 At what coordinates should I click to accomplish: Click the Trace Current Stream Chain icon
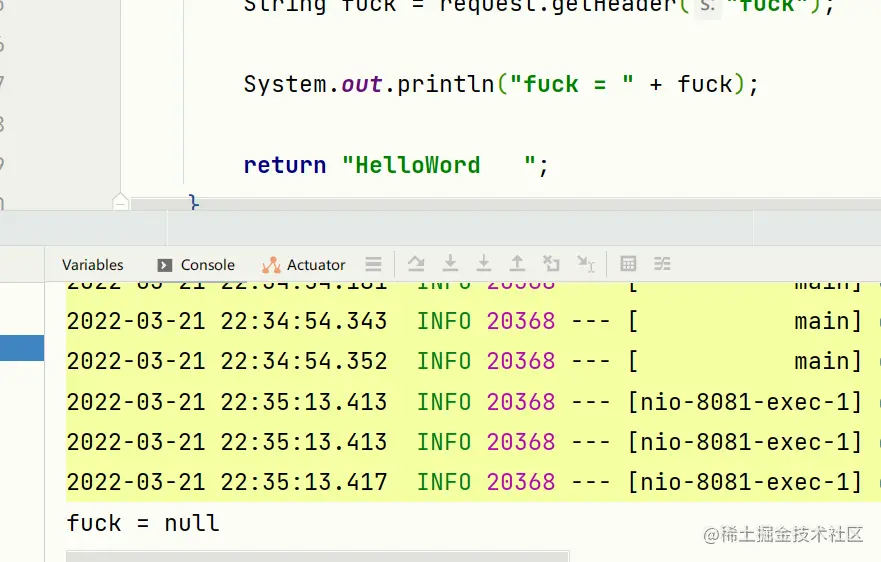662,264
